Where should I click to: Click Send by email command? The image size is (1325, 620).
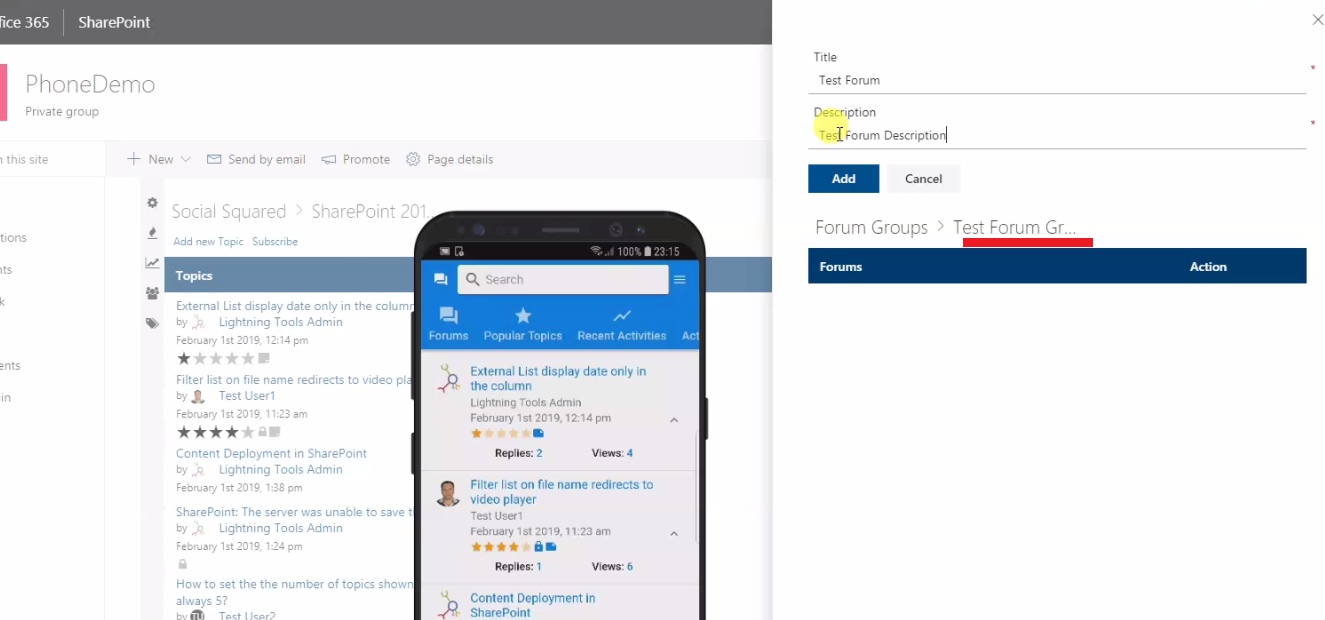pyautogui.click(x=256, y=159)
